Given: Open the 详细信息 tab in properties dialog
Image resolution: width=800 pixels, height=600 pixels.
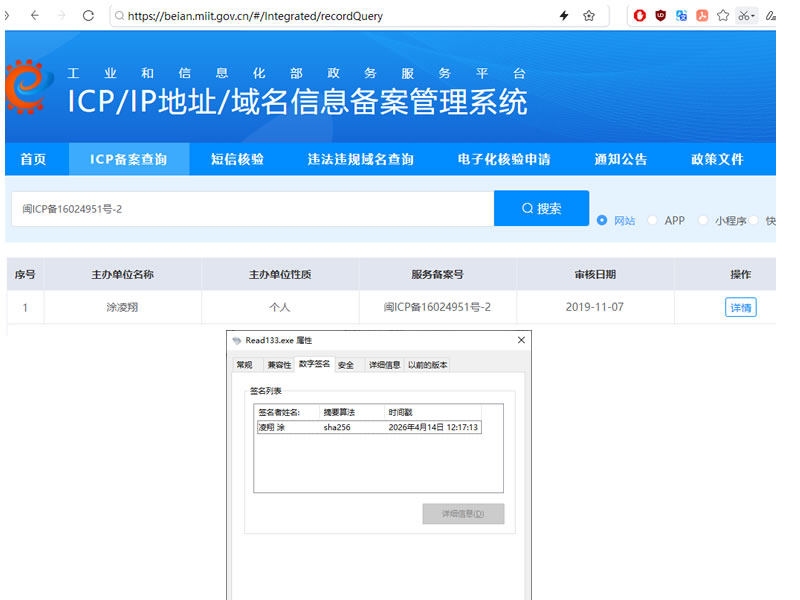Looking at the screenshot, I should pos(383,365).
